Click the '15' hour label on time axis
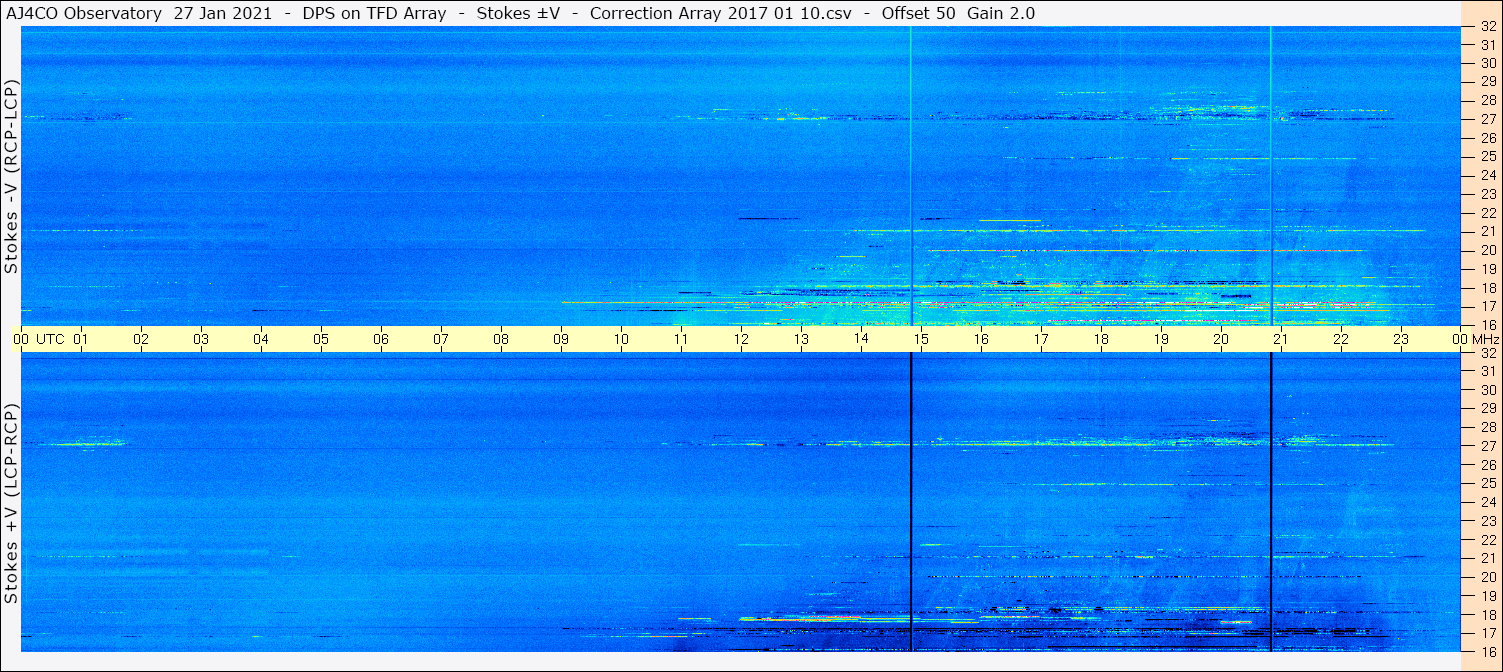 921,339
